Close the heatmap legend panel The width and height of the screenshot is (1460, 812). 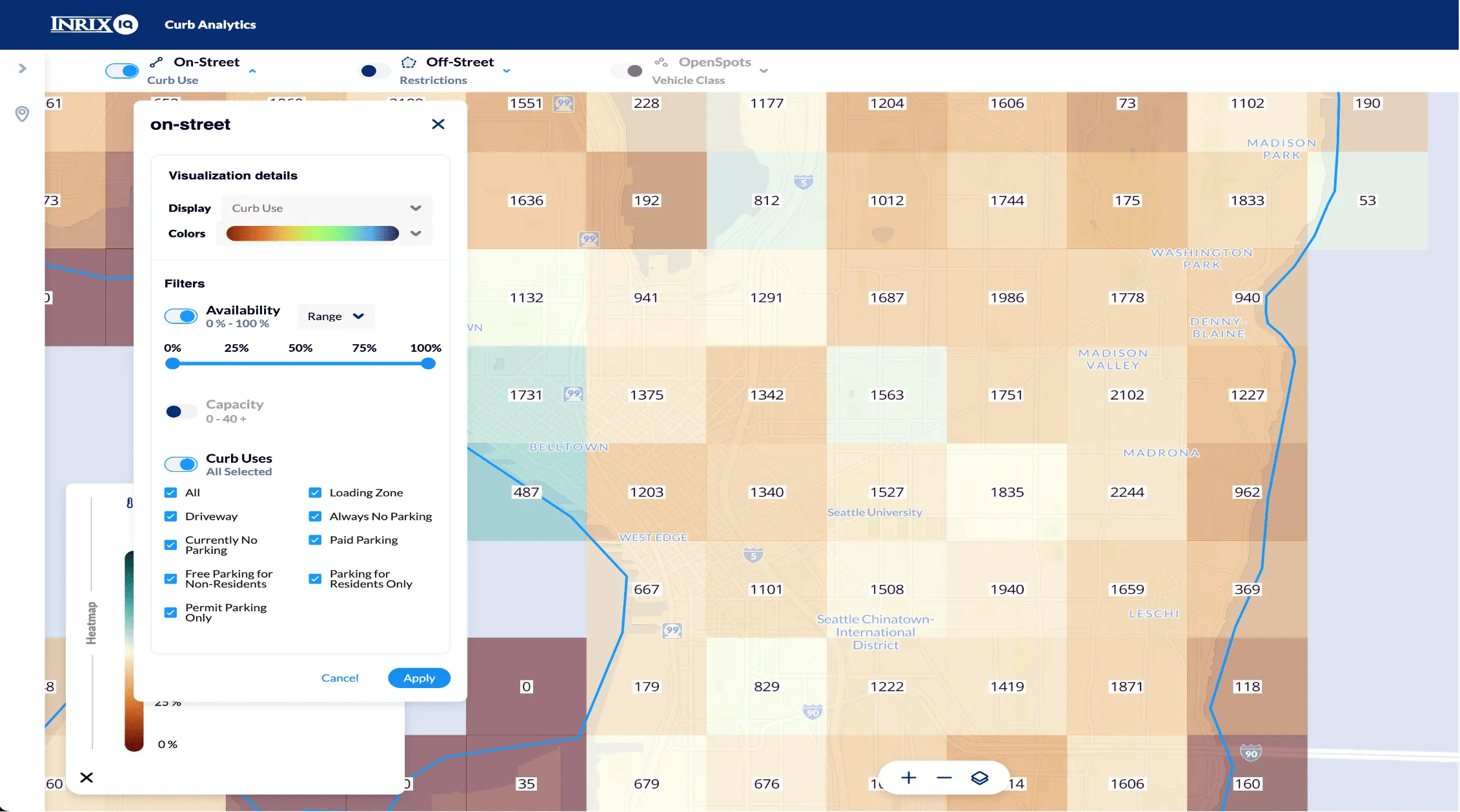pyautogui.click(x=86, y=777)
